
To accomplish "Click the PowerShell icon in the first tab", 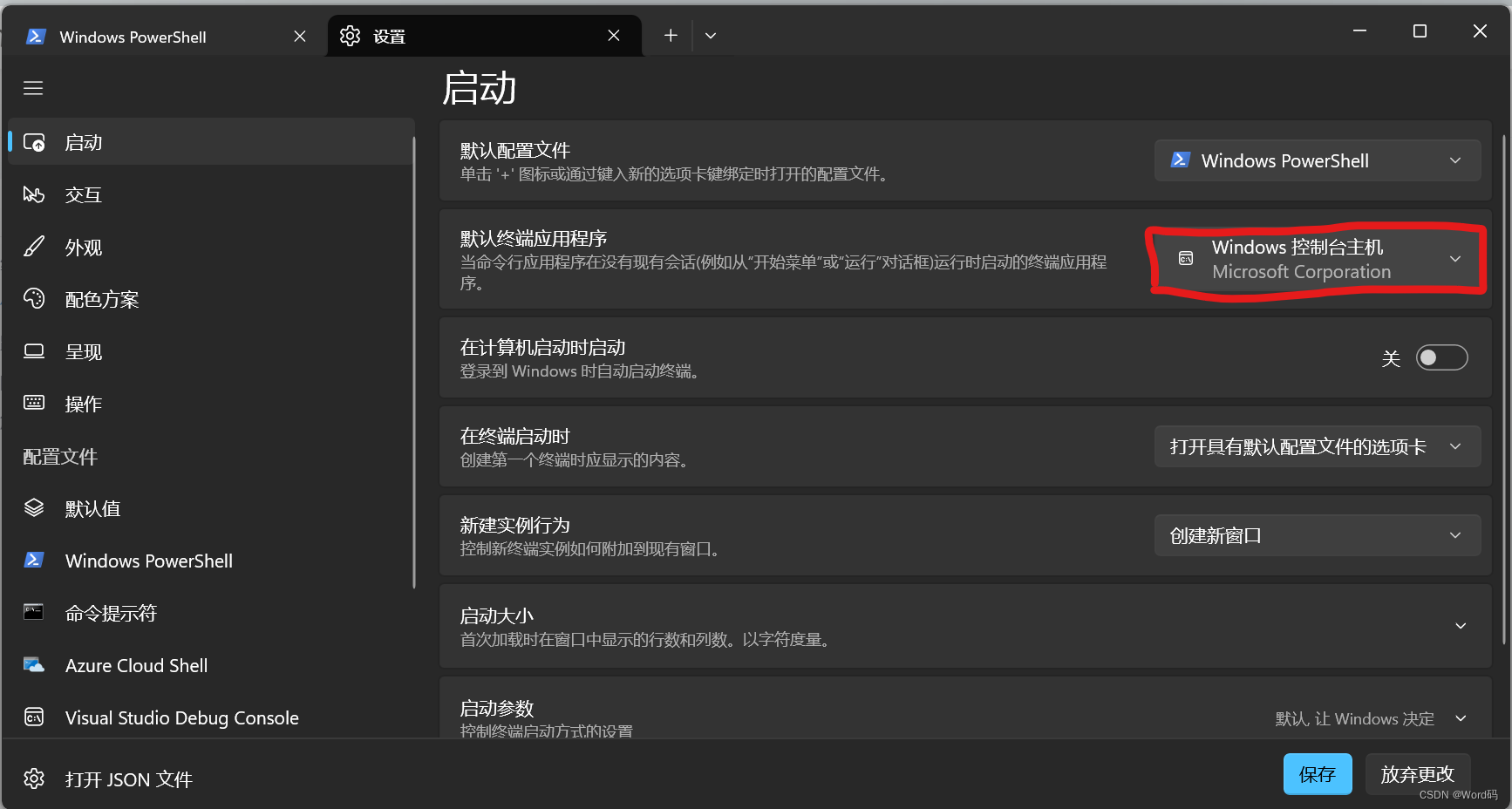I will click(36, 37).
